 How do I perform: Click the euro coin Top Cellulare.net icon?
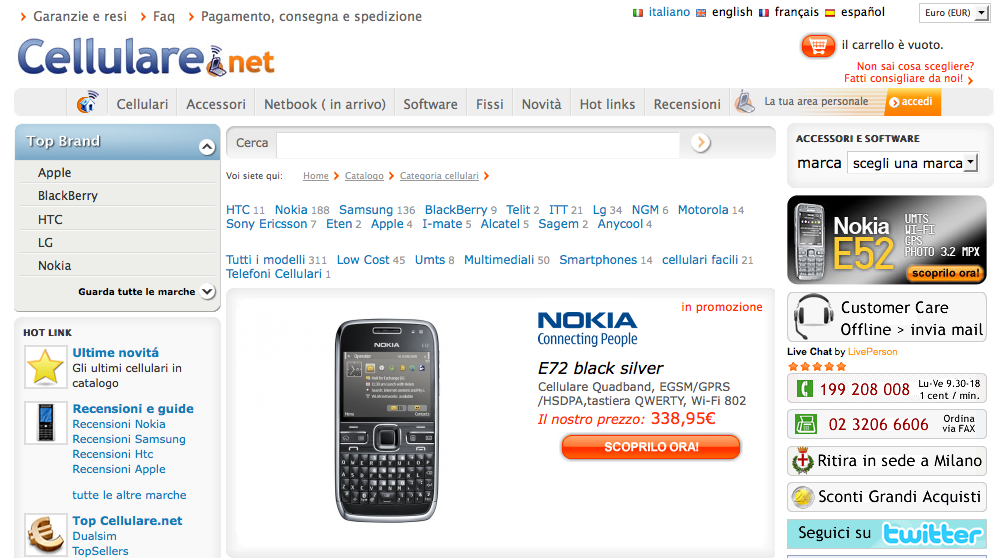[x=46, y=534]
